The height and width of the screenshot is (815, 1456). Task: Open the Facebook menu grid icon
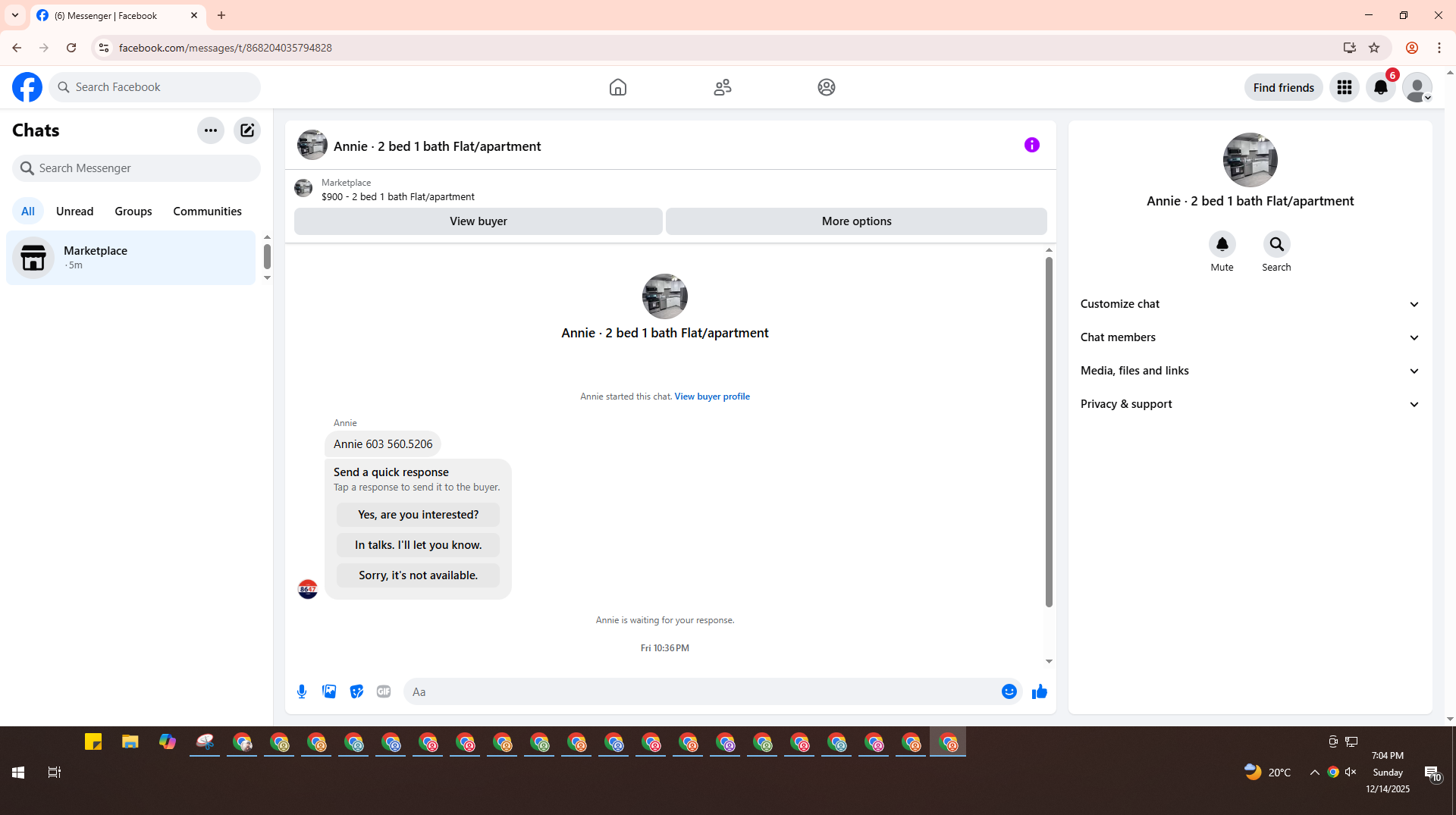[1345, 87]
